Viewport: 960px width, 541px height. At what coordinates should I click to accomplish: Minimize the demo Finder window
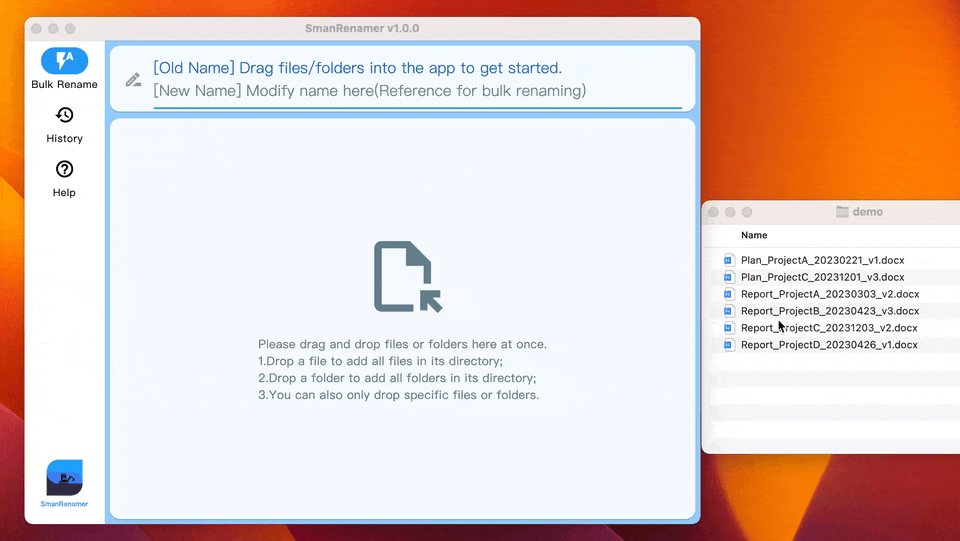click(x=730, y=212)
